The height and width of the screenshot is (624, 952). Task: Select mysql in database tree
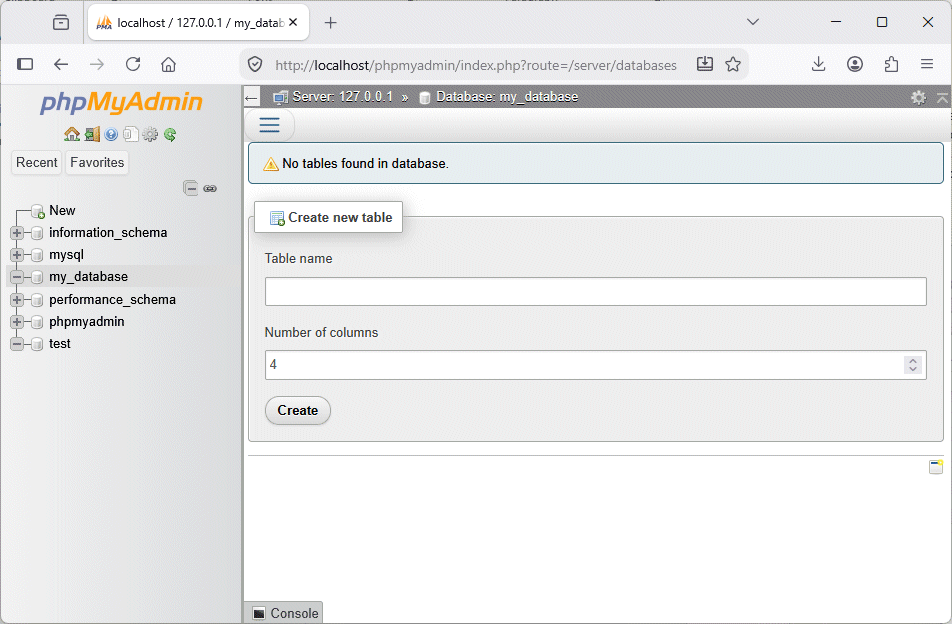(66, 255)
